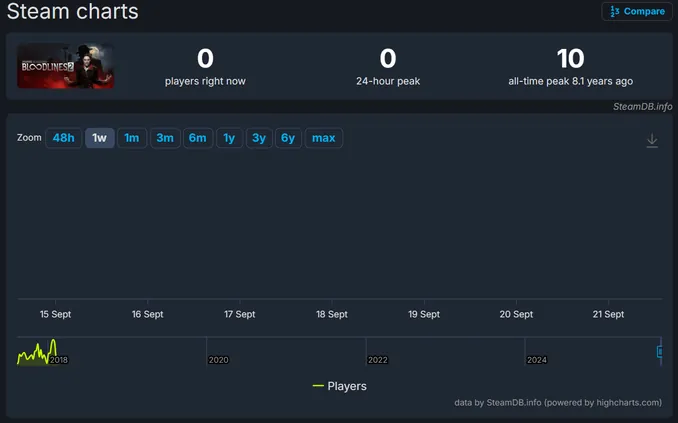Click the 2018 navigator marker

59,360
